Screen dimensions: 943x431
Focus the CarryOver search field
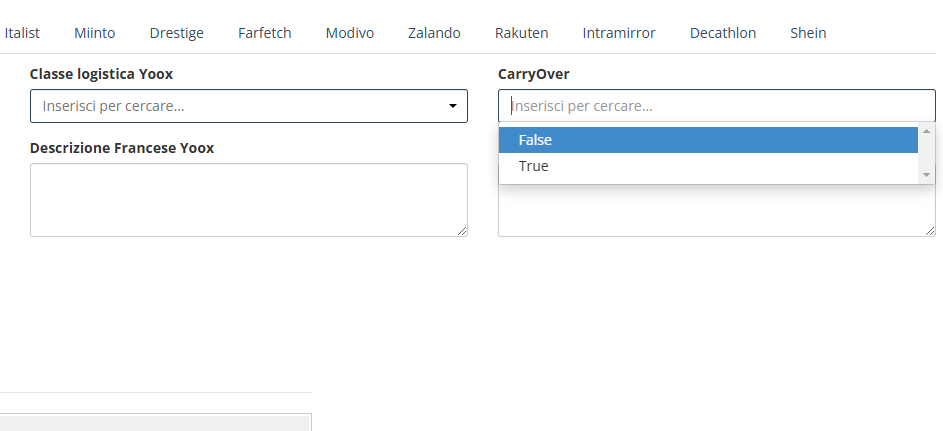(x=716, y=106)
